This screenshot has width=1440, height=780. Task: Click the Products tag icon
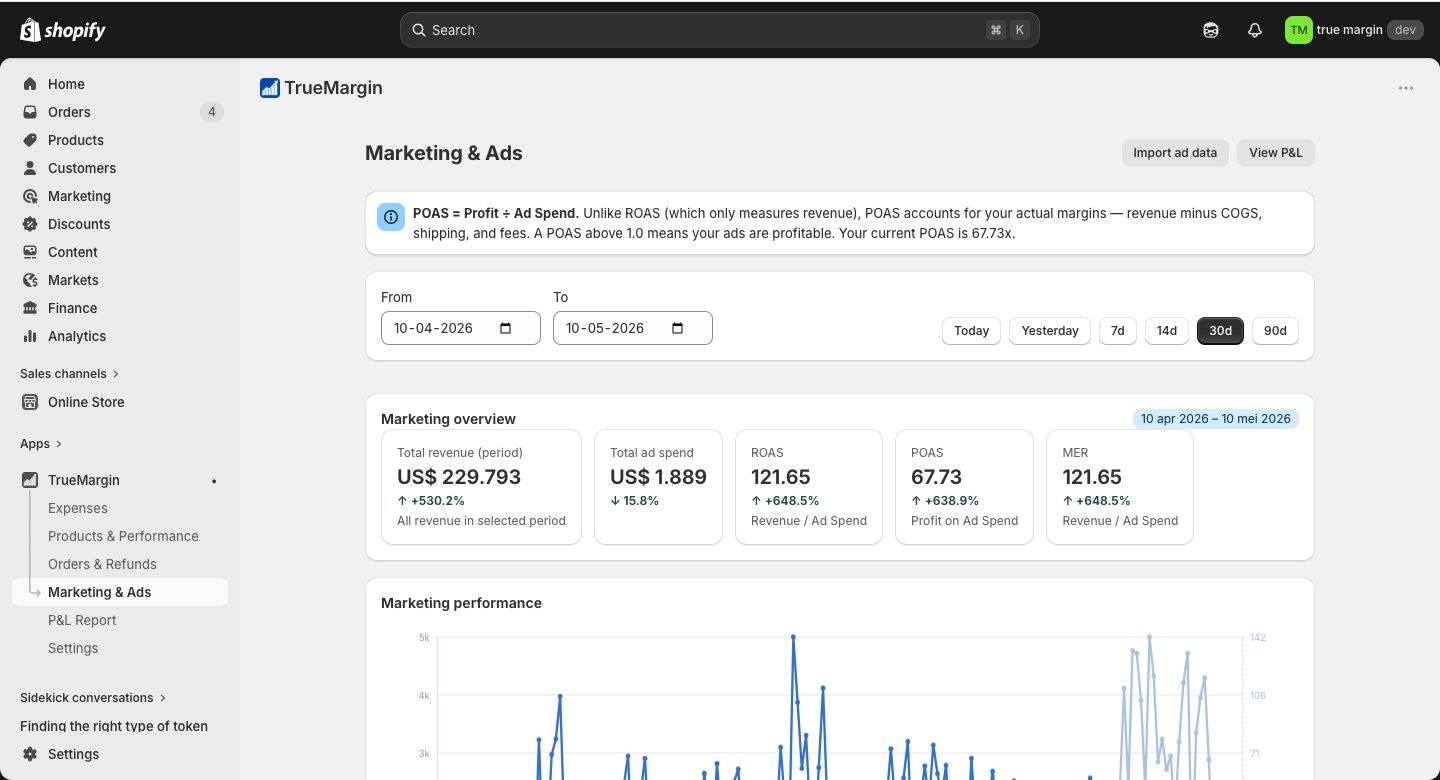(x=30, y=140)
